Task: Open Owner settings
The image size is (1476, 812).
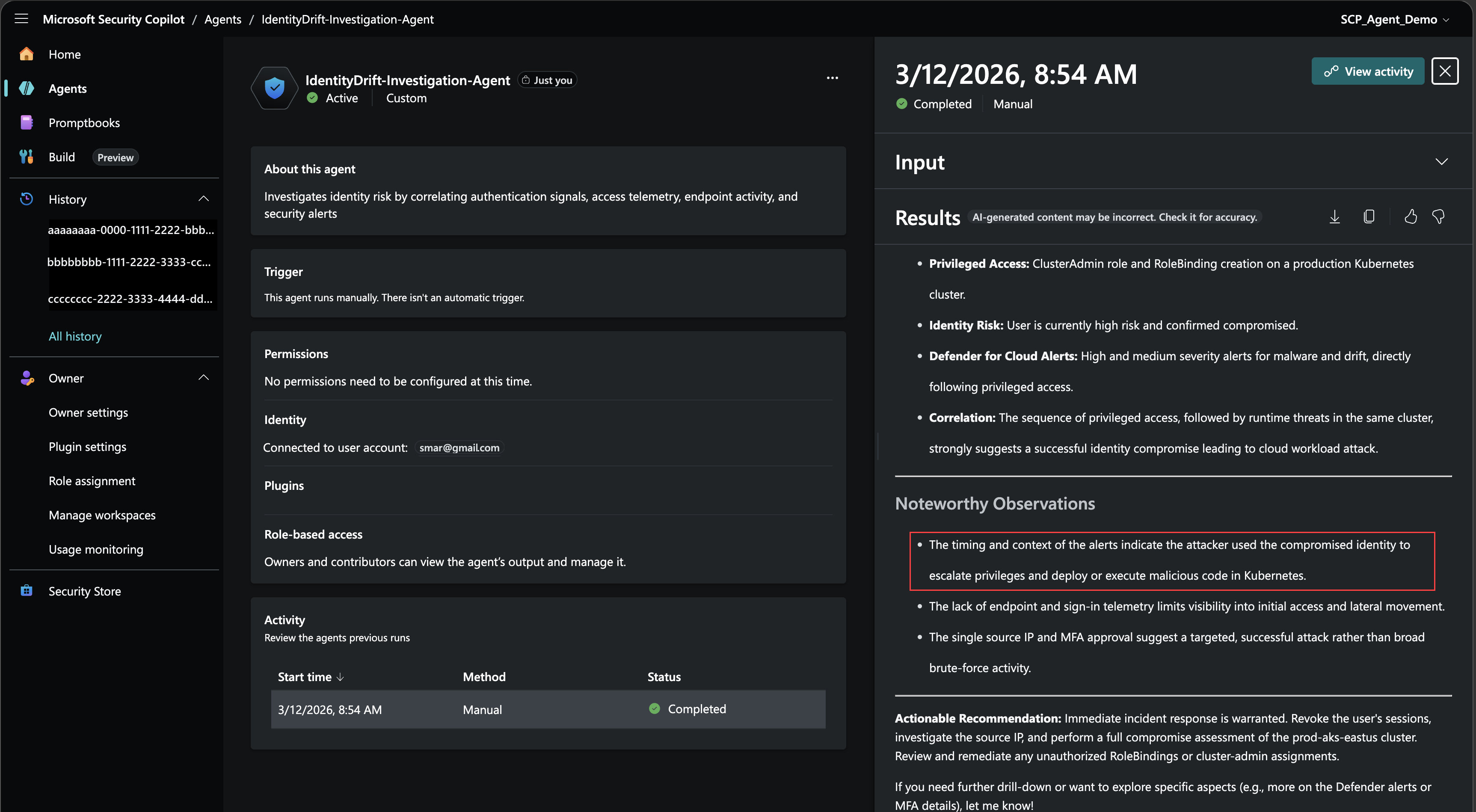Action: pos(88,412)
